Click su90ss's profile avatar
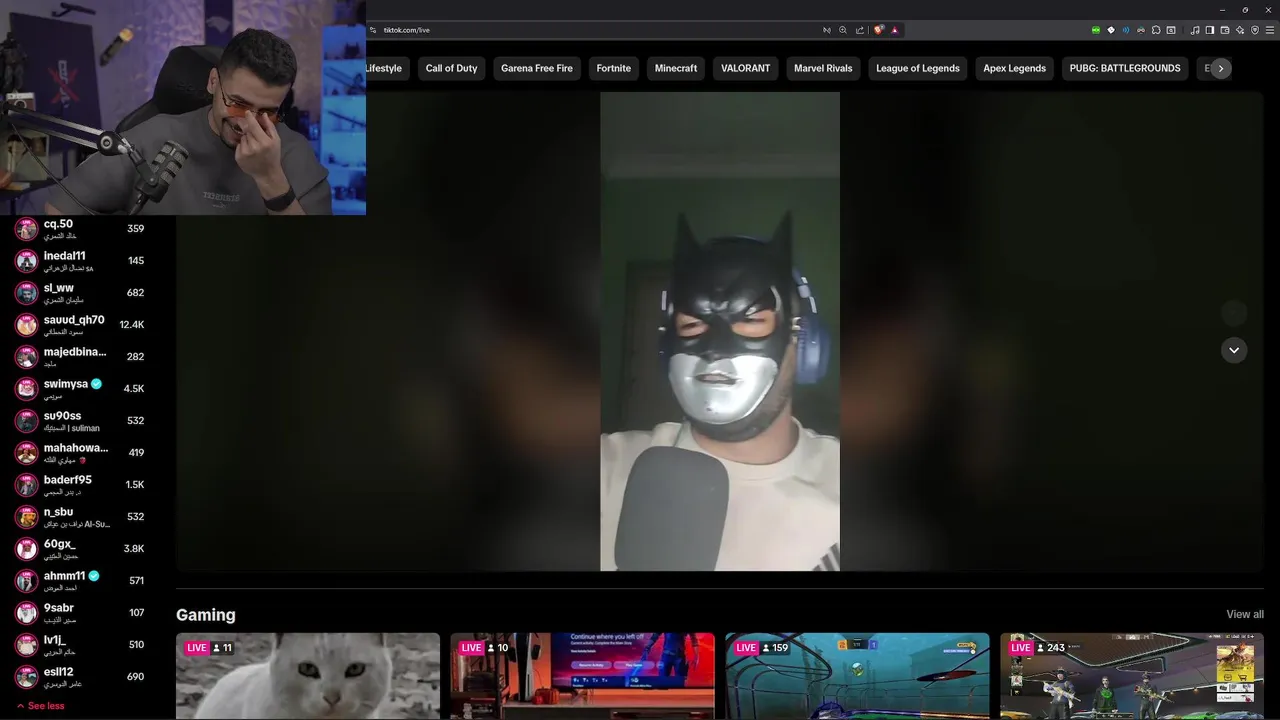The image size is (1280, 720). click(26, 421)
